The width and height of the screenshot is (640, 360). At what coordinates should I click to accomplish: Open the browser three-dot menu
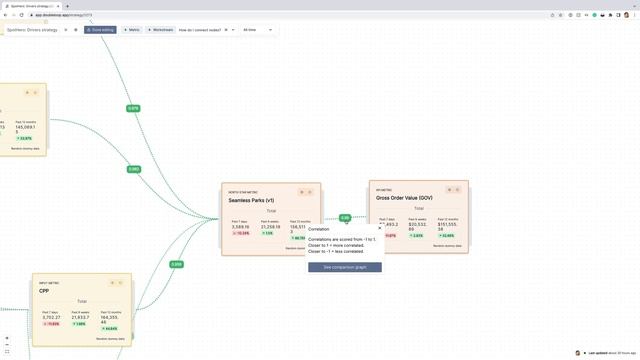pos(635,15)
